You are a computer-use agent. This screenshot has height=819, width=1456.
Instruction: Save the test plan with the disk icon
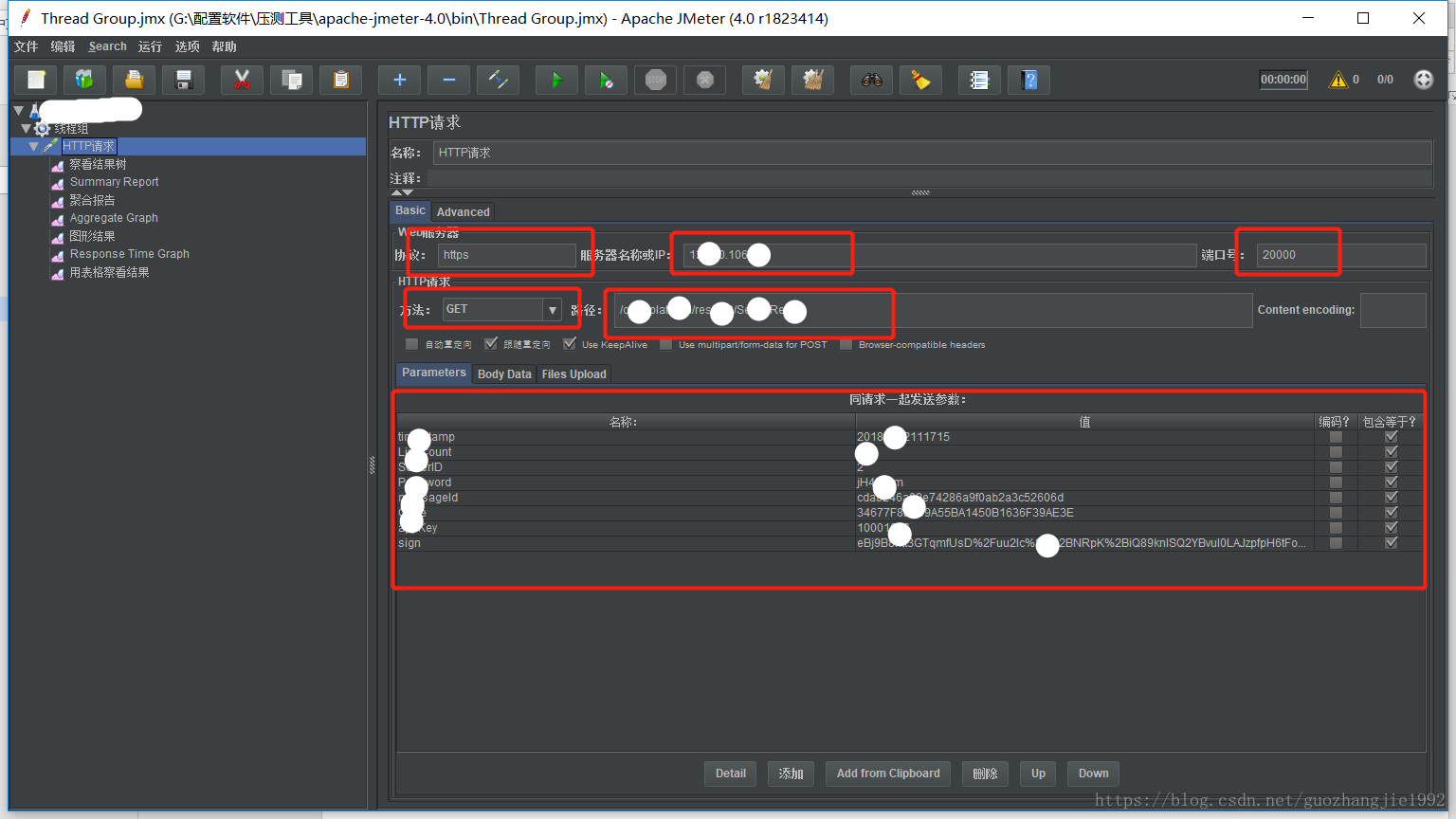click(x=184, y=80)
